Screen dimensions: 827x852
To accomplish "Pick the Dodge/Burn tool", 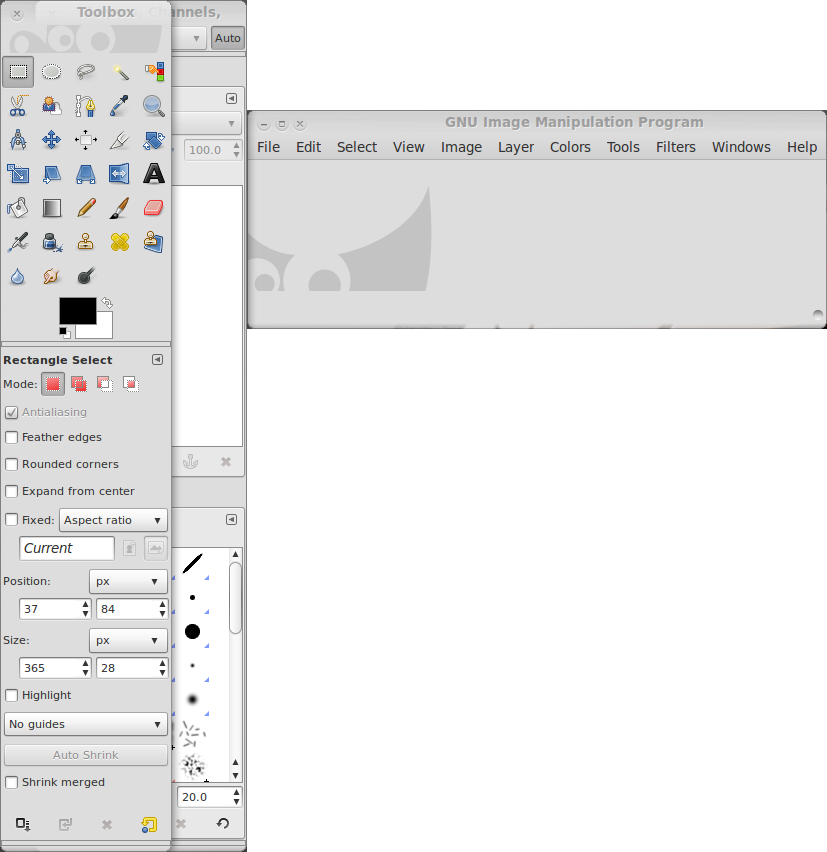I will pyautogui.click(x=85, y=276).
